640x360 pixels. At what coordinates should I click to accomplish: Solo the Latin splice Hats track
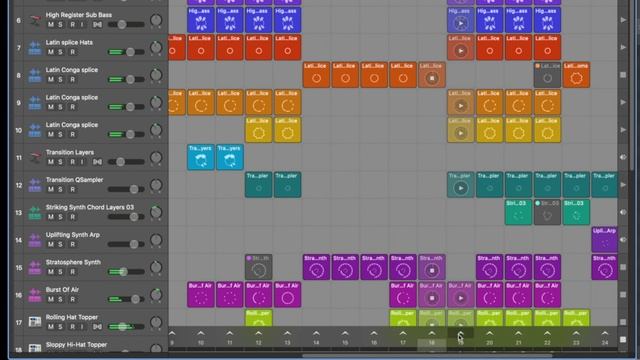(x=60, y=52)
